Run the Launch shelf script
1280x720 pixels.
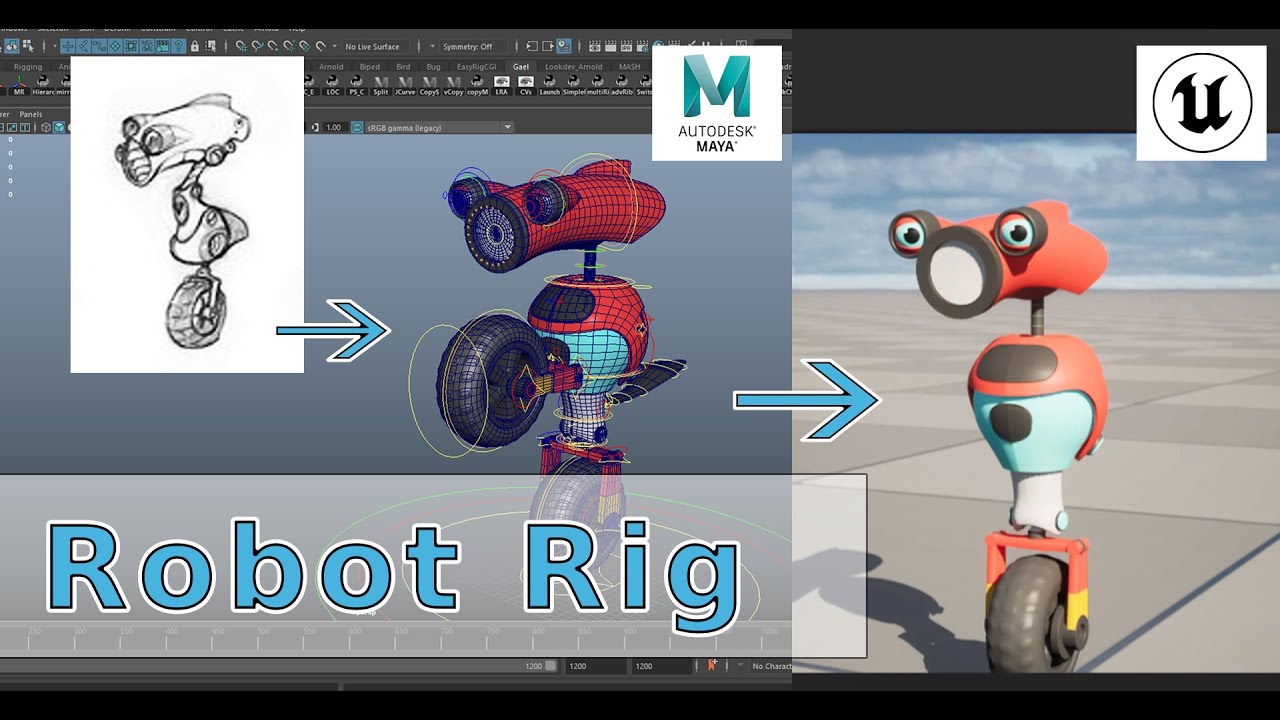pyautogui.click(x=550, y=85)
